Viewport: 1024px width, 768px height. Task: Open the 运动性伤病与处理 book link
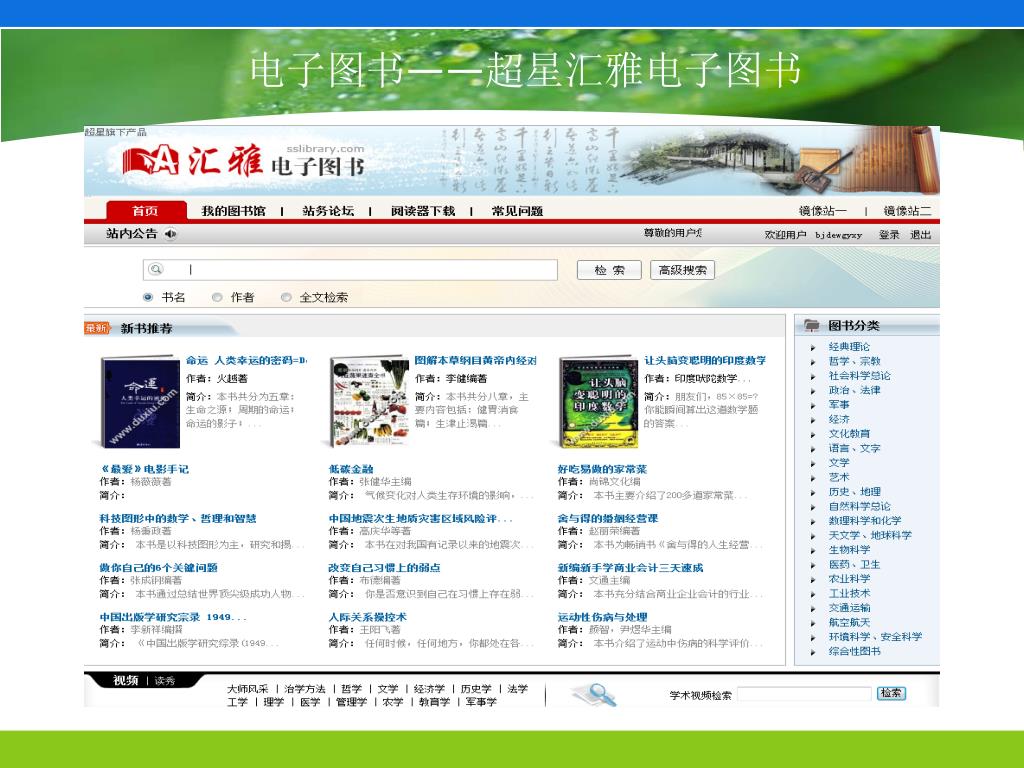602,616
